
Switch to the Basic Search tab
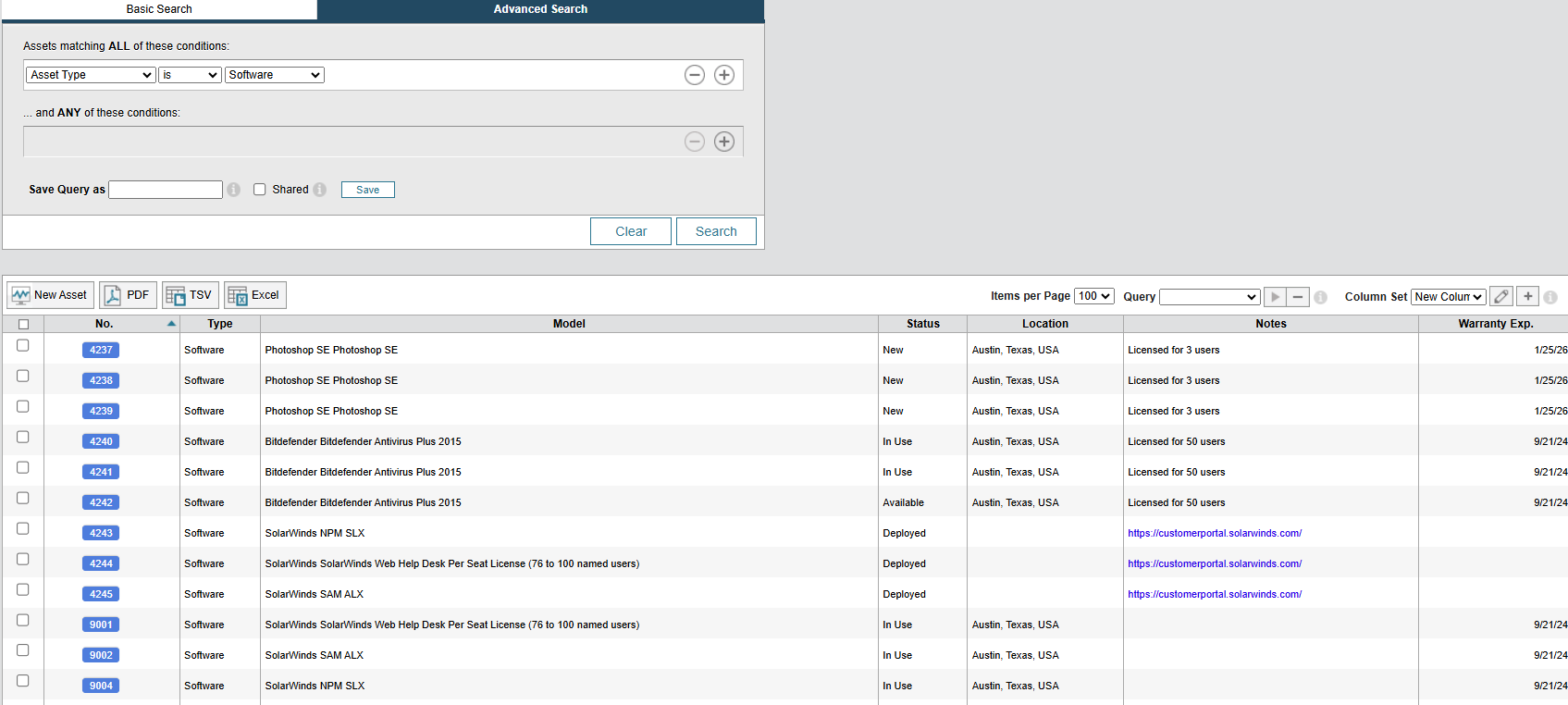(159, 9)
